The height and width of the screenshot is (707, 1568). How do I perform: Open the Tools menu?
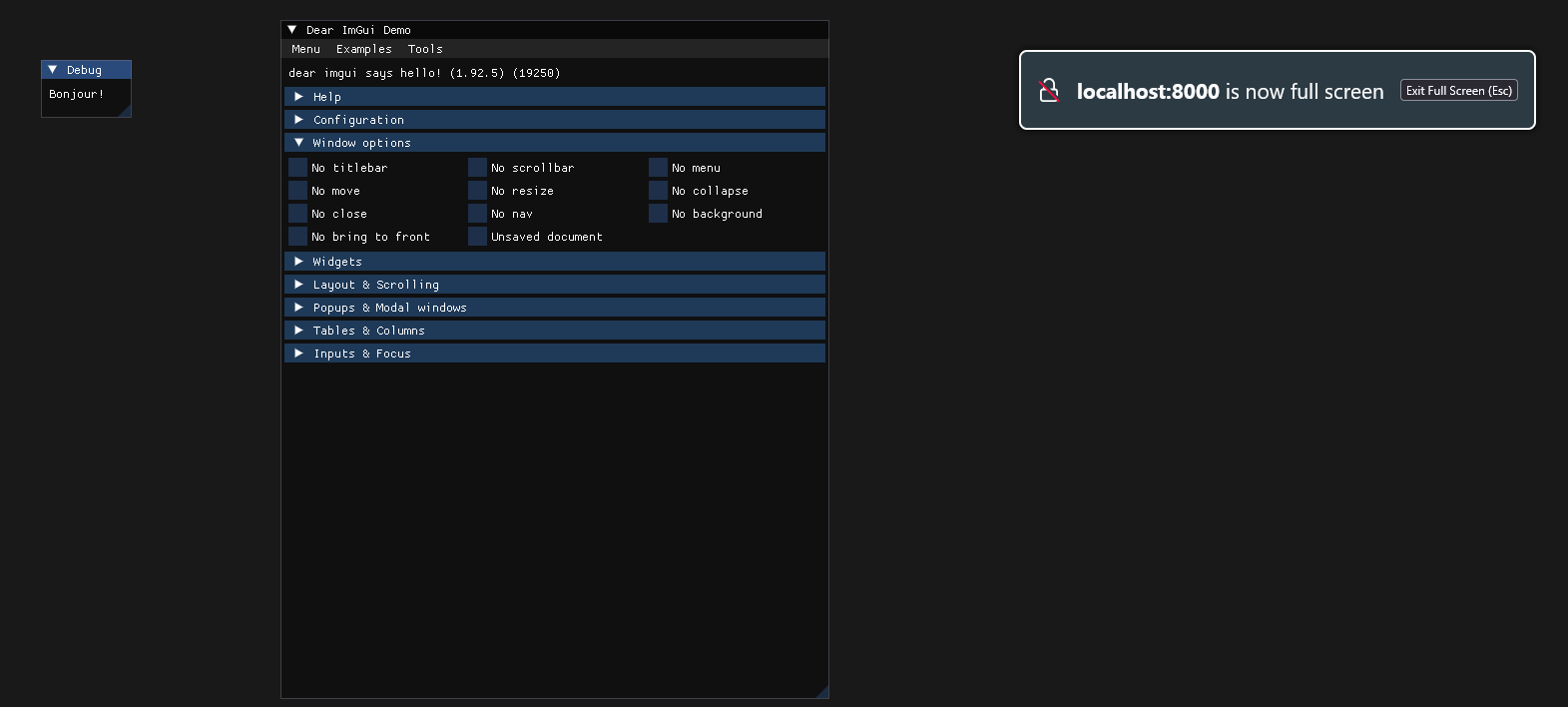point(425,49)
